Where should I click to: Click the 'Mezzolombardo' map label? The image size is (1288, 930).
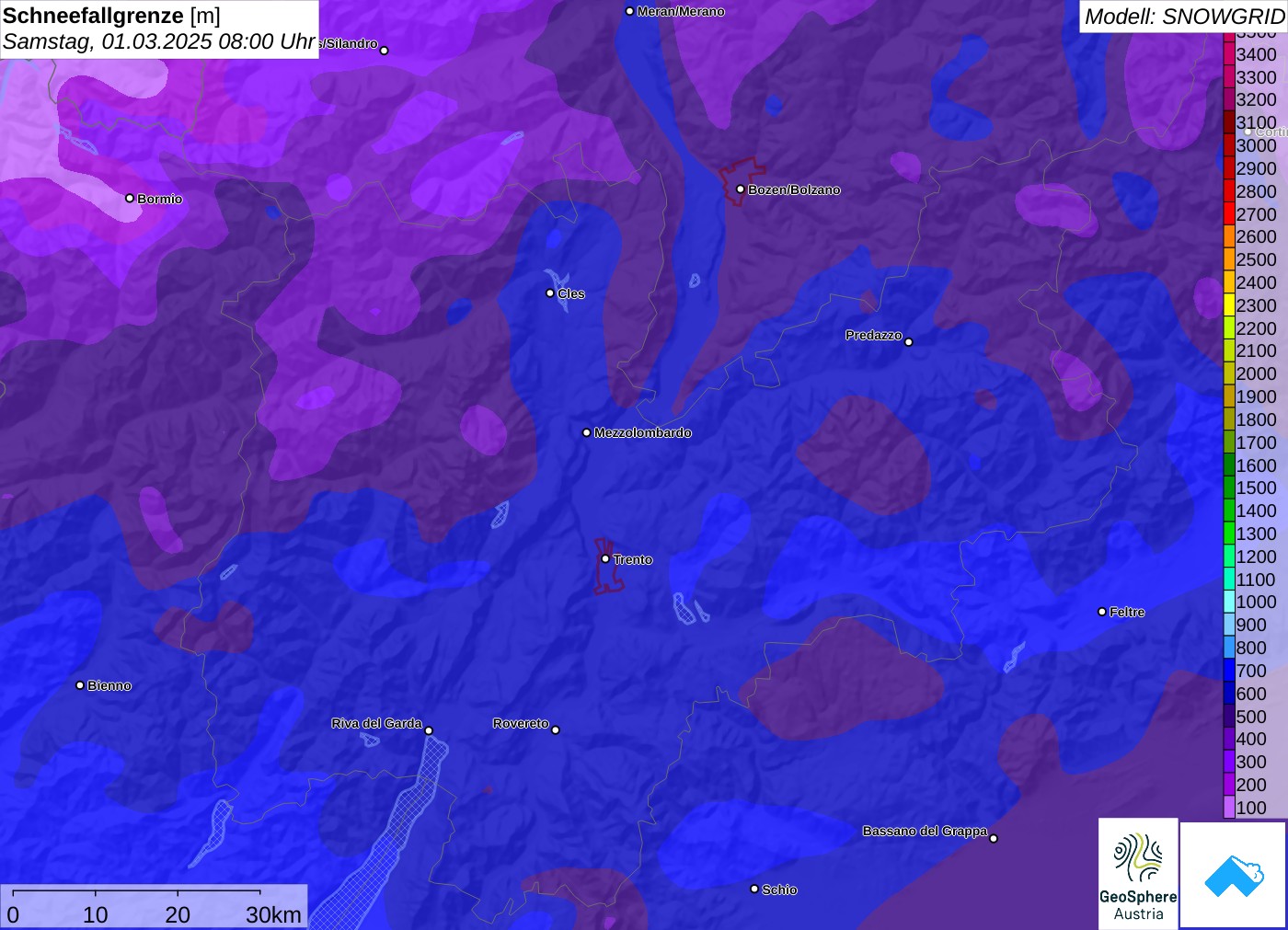click(x=642, y=432)
